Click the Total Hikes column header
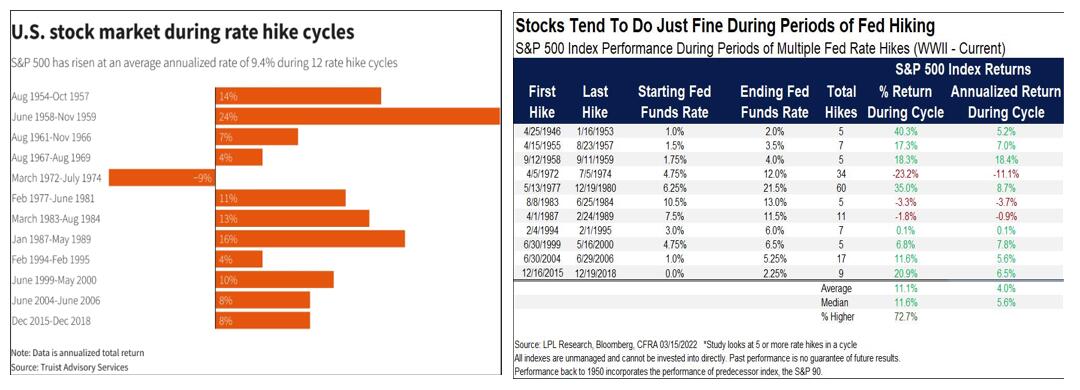Screen dimensions: 1080x390 [840, 101]
